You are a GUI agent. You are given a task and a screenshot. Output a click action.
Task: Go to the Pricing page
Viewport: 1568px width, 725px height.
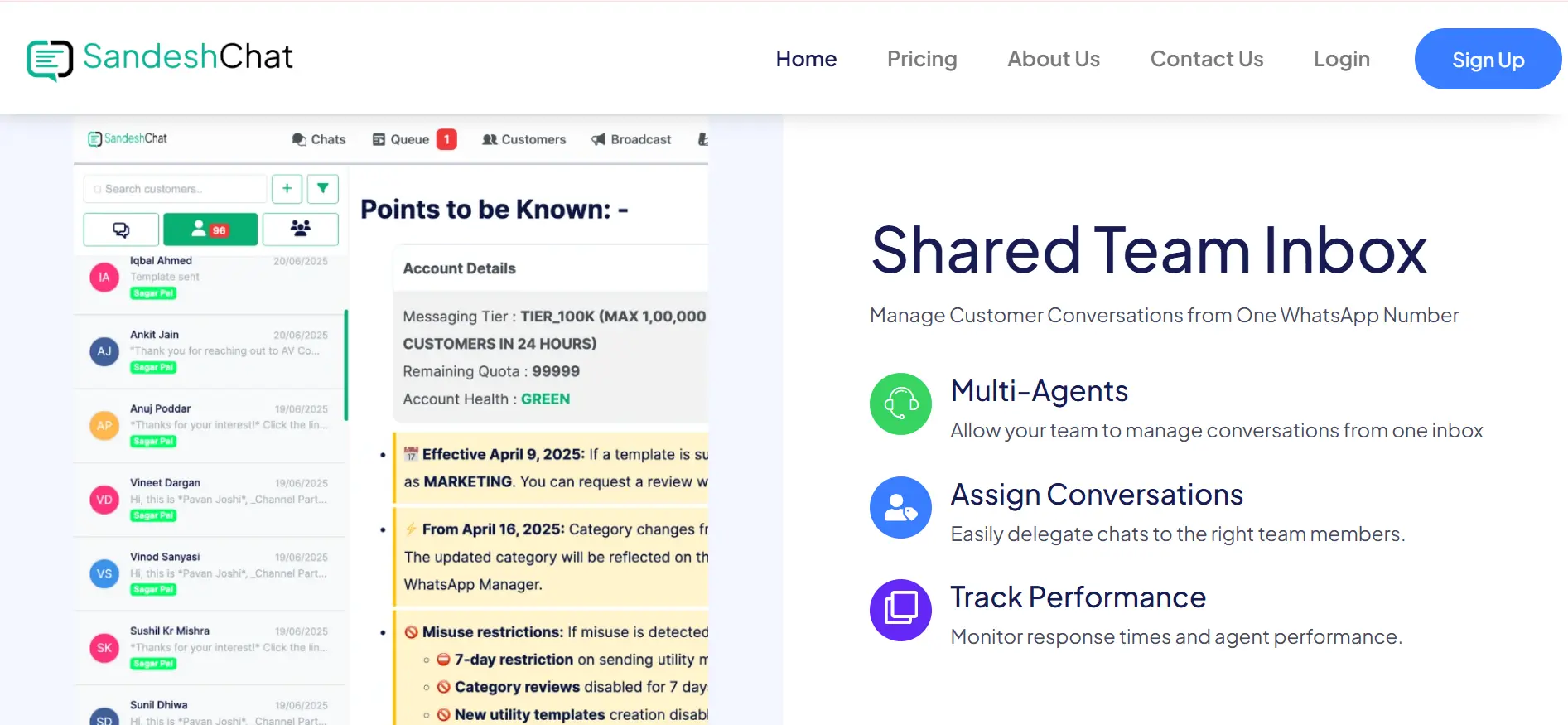pos(922,59)
